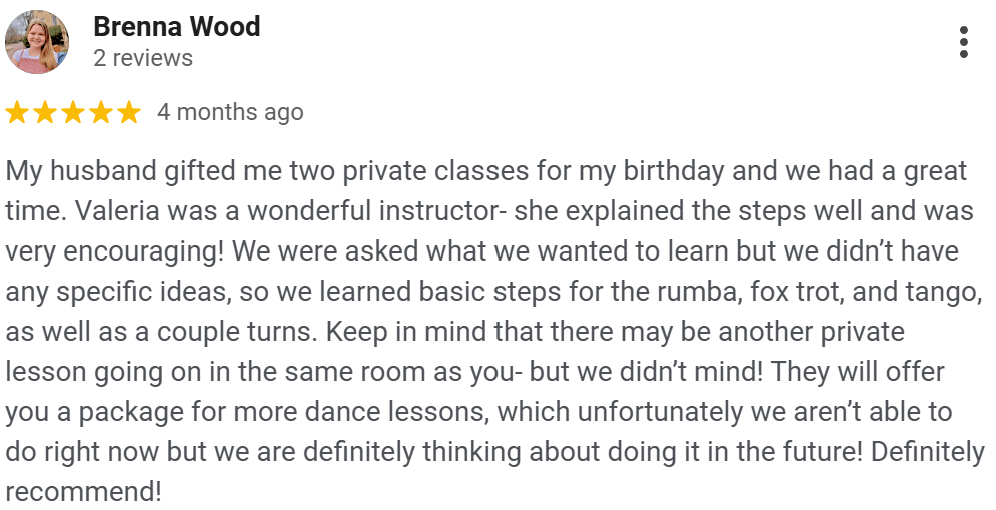Click the "4 months ago" timestamp

click(x=230, y=112)
